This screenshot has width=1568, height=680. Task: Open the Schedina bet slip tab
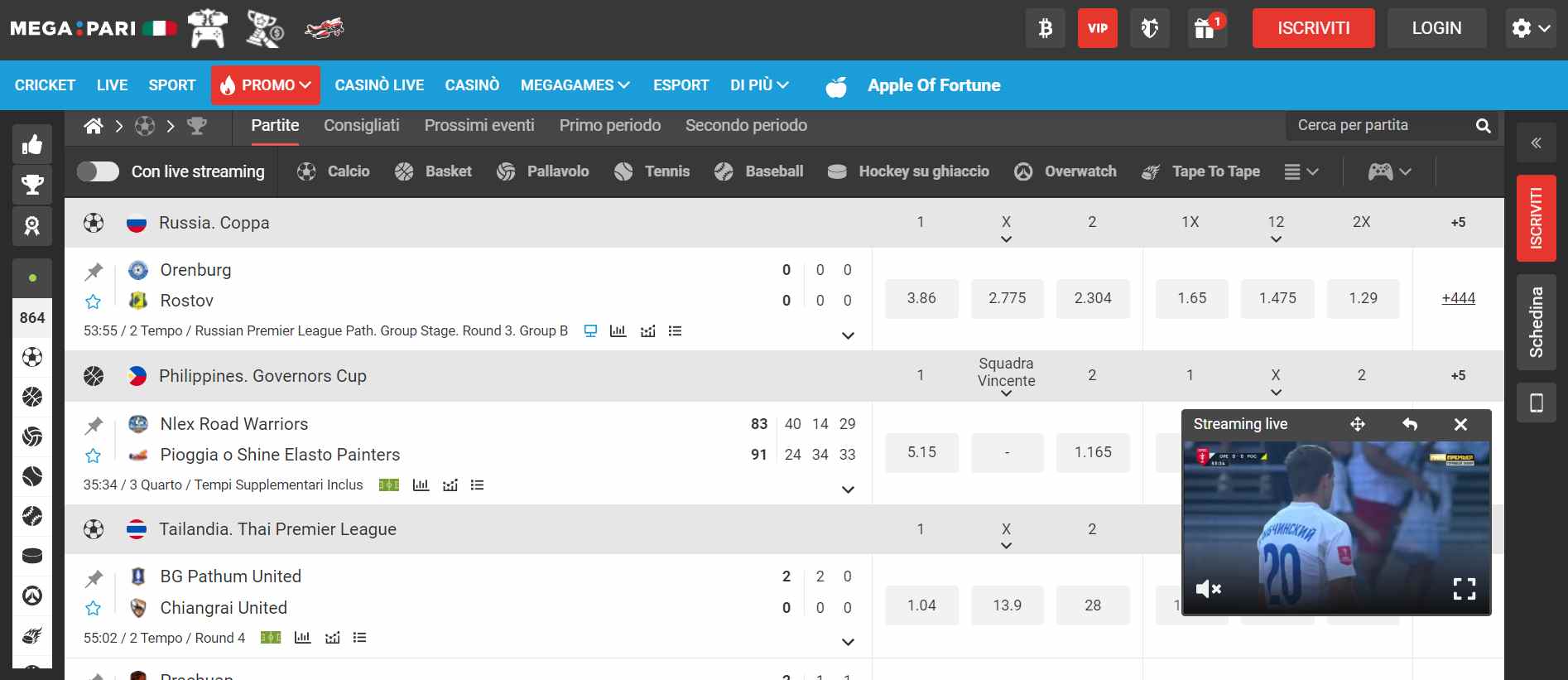point(1537,322)
